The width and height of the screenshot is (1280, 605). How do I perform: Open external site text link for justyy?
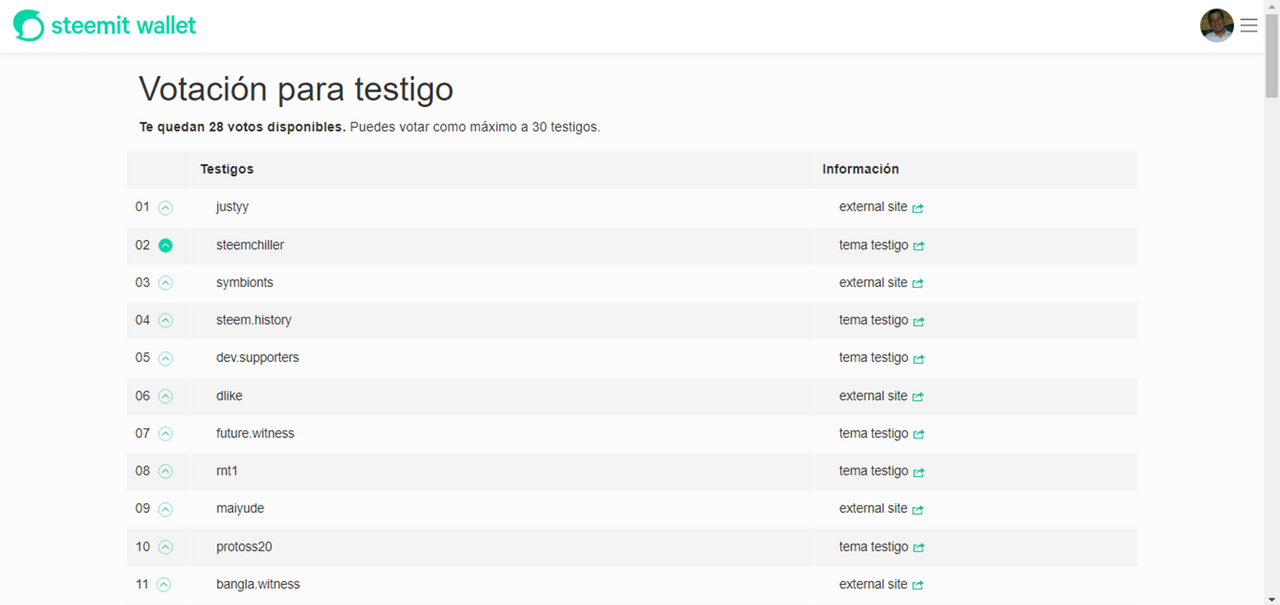click(x=873, y=207)
